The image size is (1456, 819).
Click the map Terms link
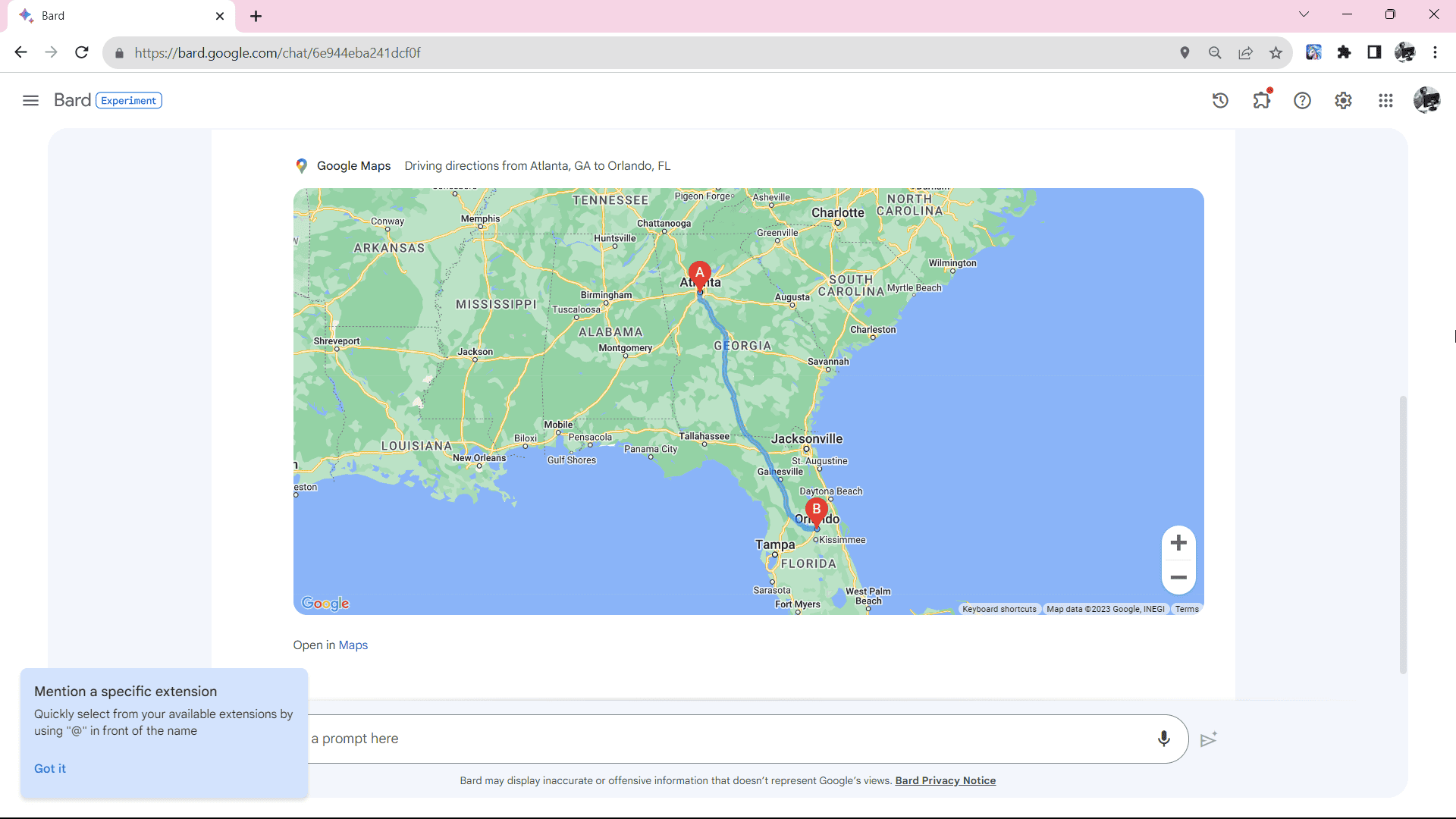tap(1187, 609)
